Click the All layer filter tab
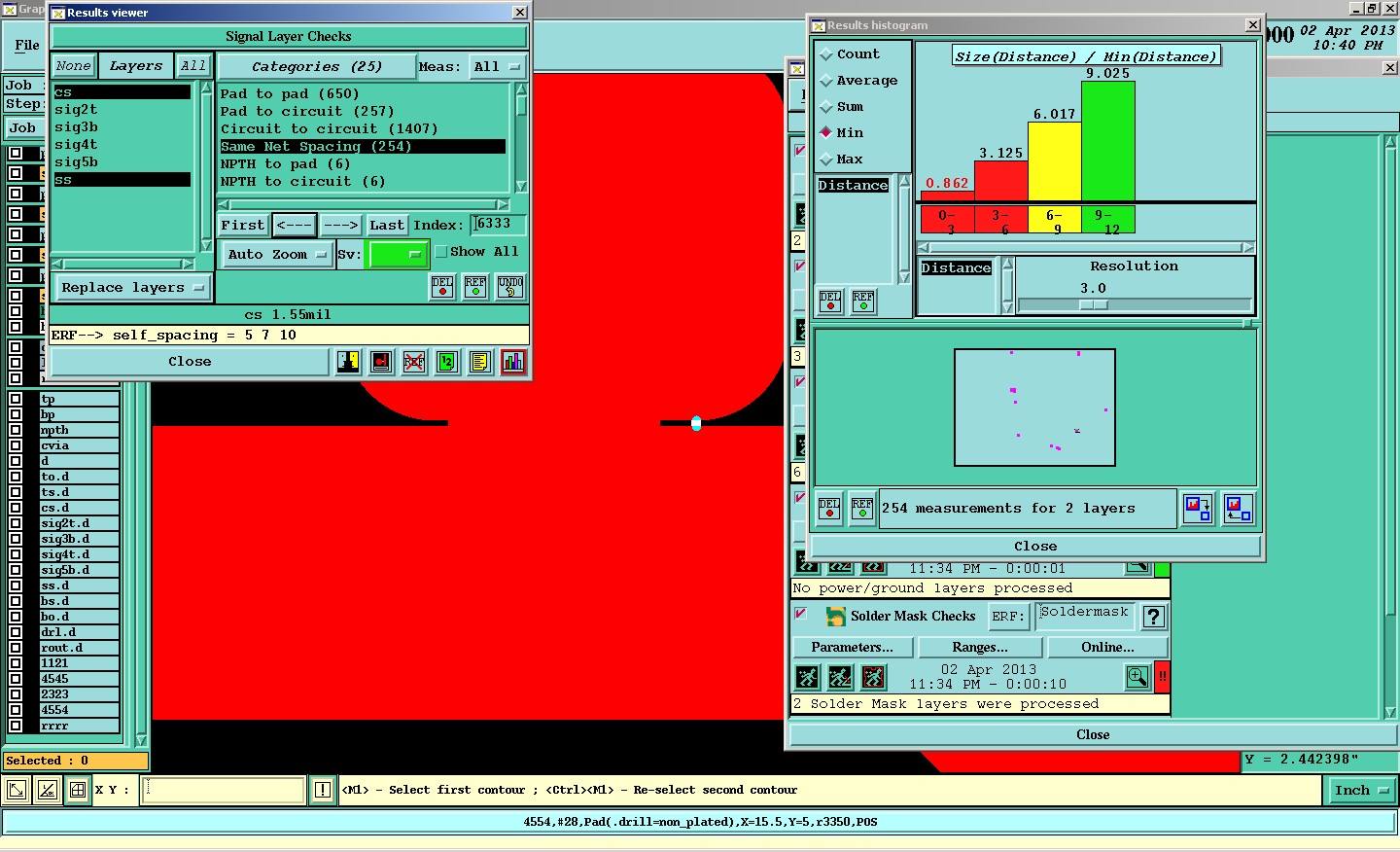 [x=193, y=66]
